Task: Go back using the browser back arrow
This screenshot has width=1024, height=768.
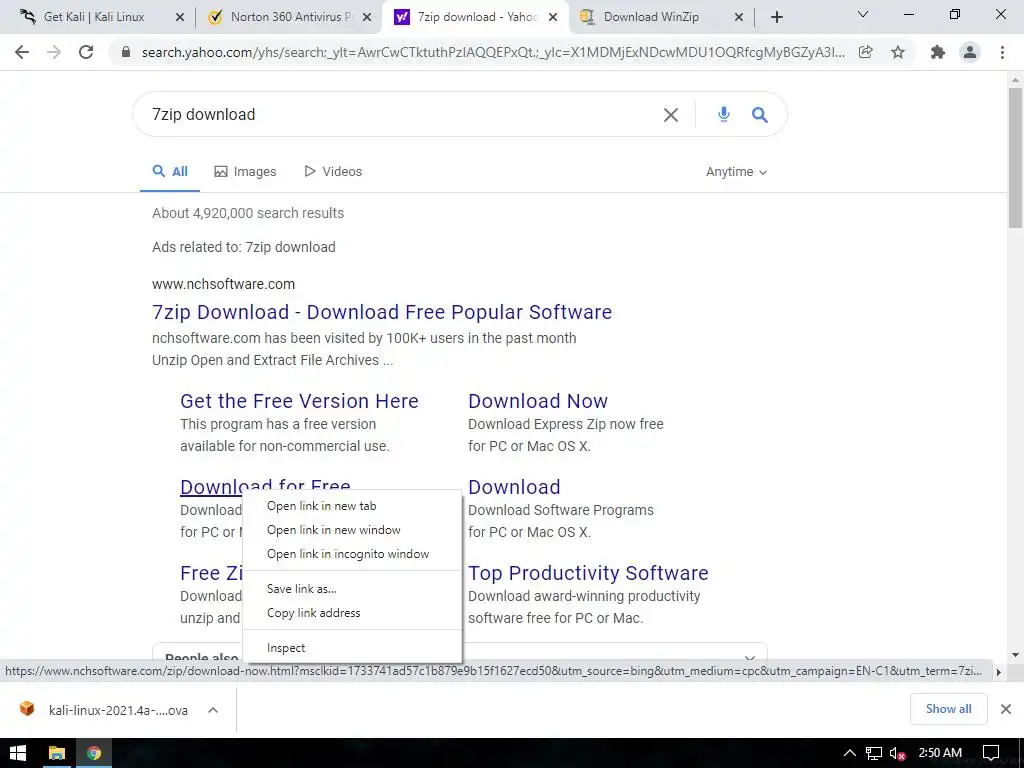Action: pos(22,52)
